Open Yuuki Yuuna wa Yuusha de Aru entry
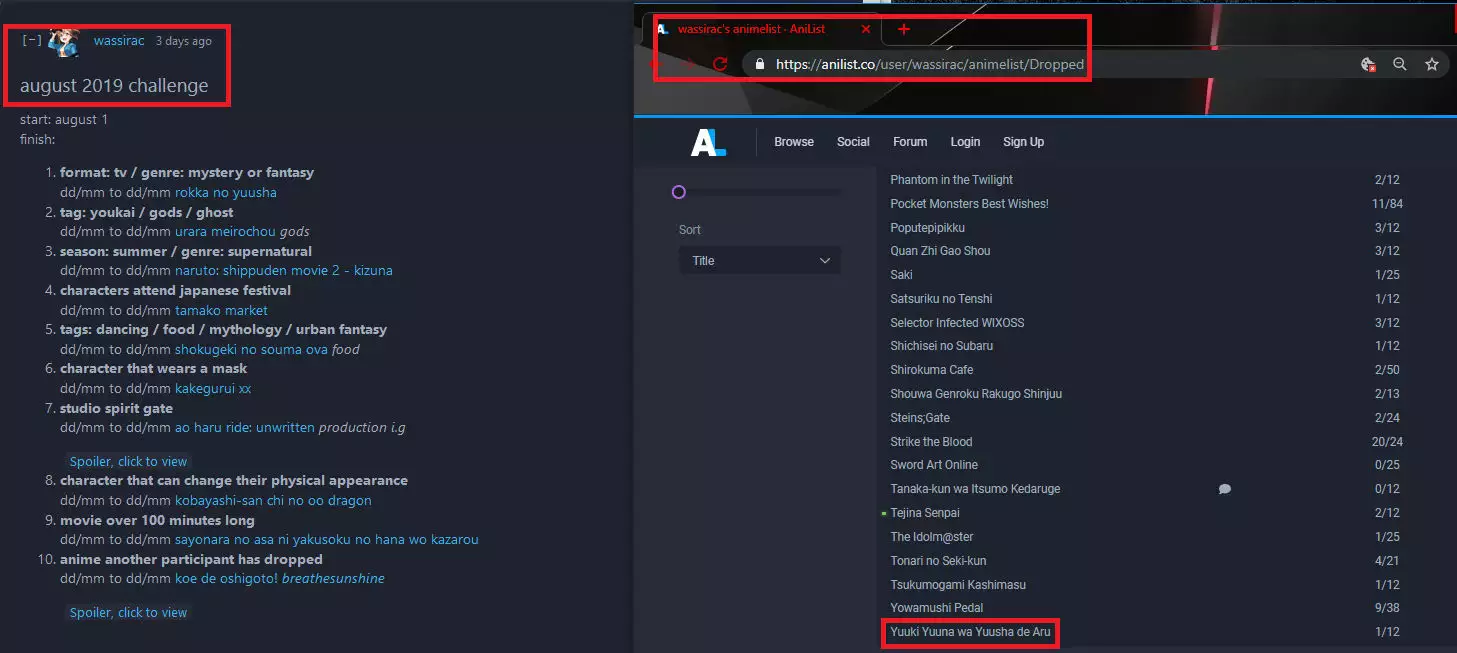The height and width of the screenshot is (653, 1457). point(970,632)
